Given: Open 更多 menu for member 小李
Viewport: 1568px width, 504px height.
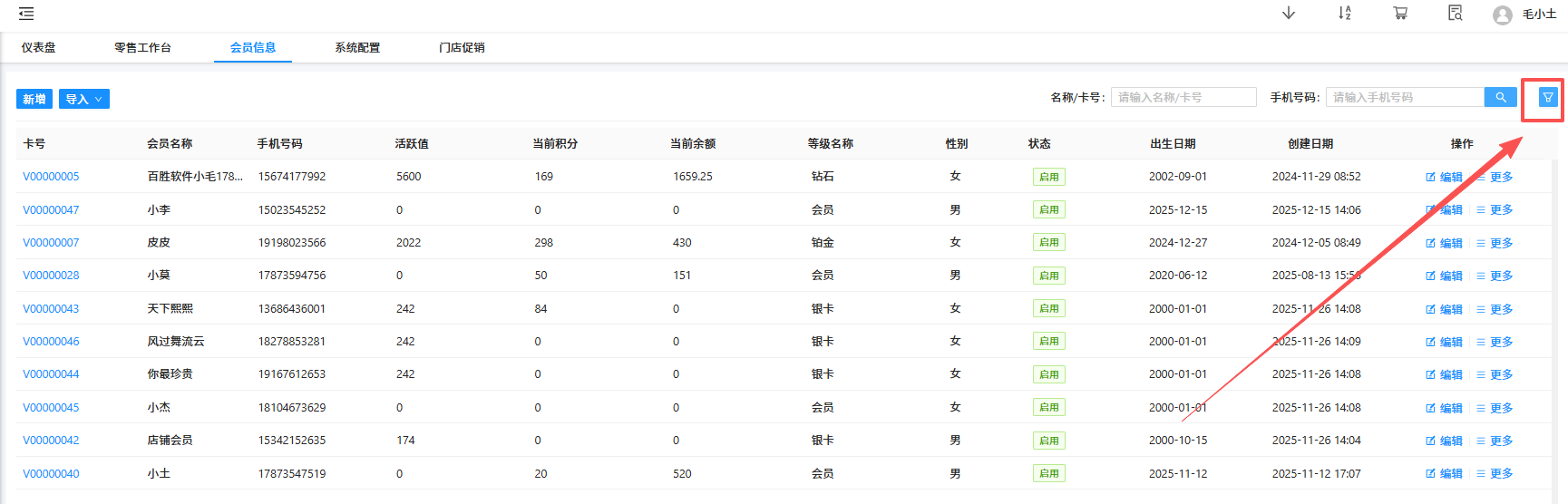Looking at the screenshot, I should tap(1495, 210).
